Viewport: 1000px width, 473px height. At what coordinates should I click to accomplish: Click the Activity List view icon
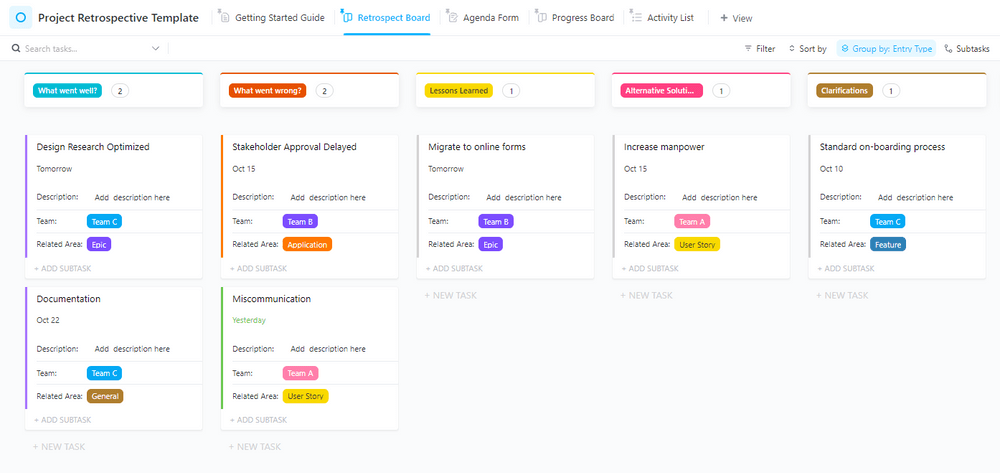[636, 18]
